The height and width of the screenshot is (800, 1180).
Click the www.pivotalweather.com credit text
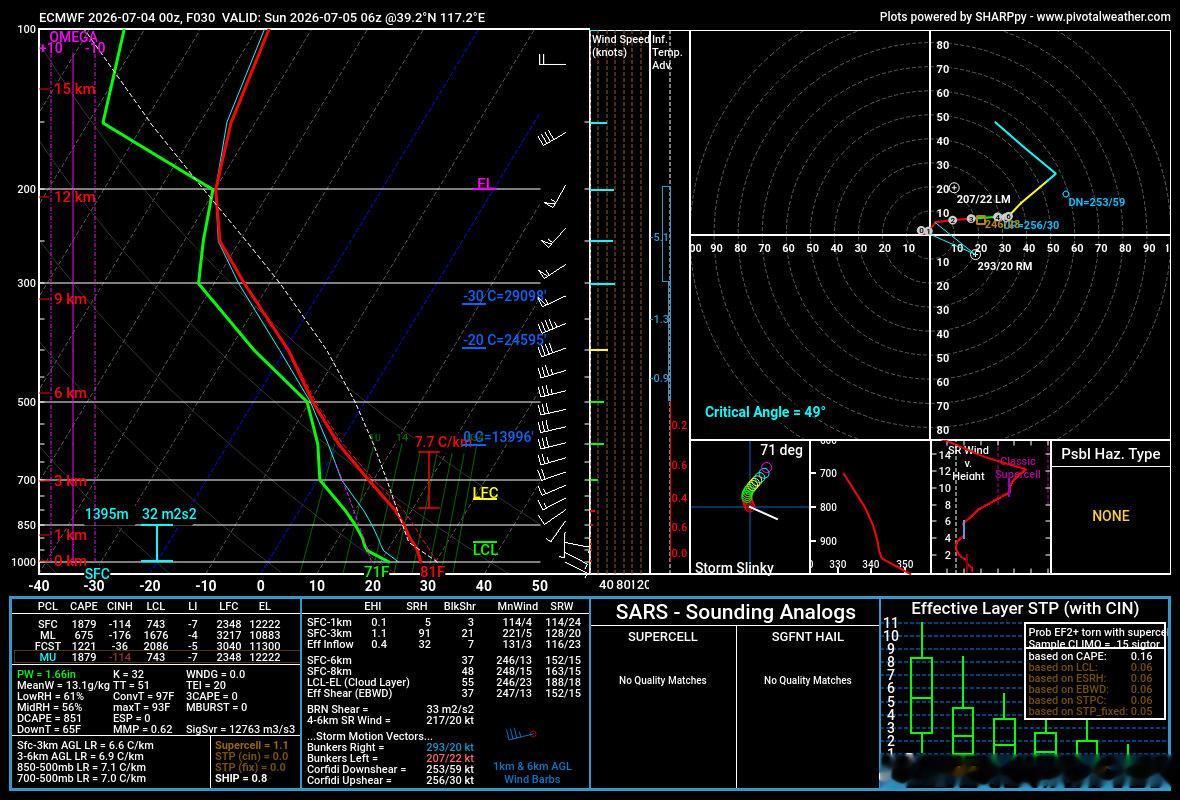coord(1103,16)
